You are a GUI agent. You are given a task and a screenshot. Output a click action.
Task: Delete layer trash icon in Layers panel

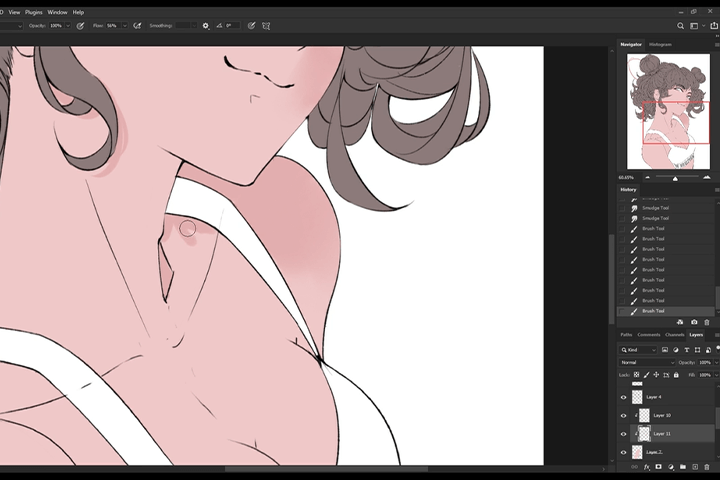(x=707, y=467)
